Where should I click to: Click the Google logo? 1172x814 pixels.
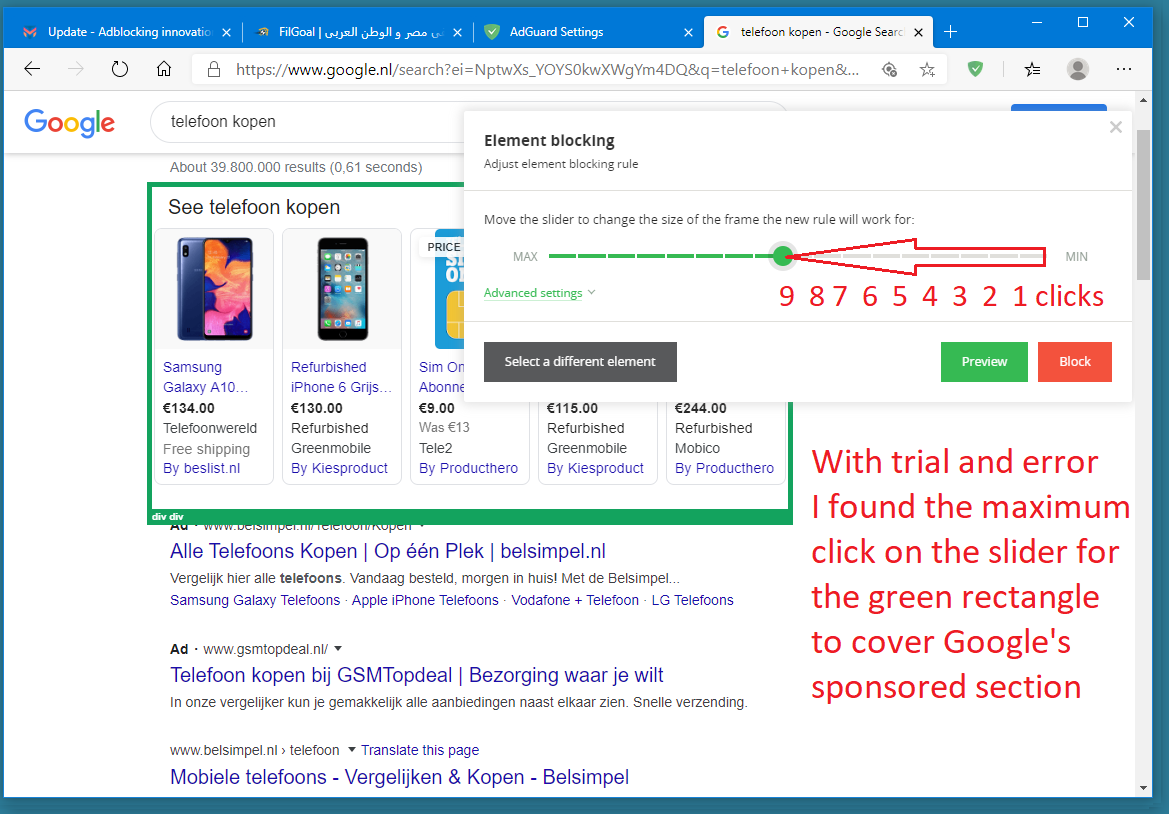pyautogui.click(x=70, y=123)
